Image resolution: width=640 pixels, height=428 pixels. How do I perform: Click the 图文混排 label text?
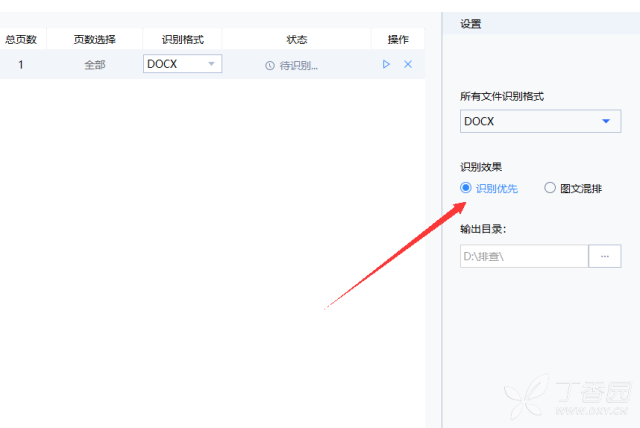581,188
